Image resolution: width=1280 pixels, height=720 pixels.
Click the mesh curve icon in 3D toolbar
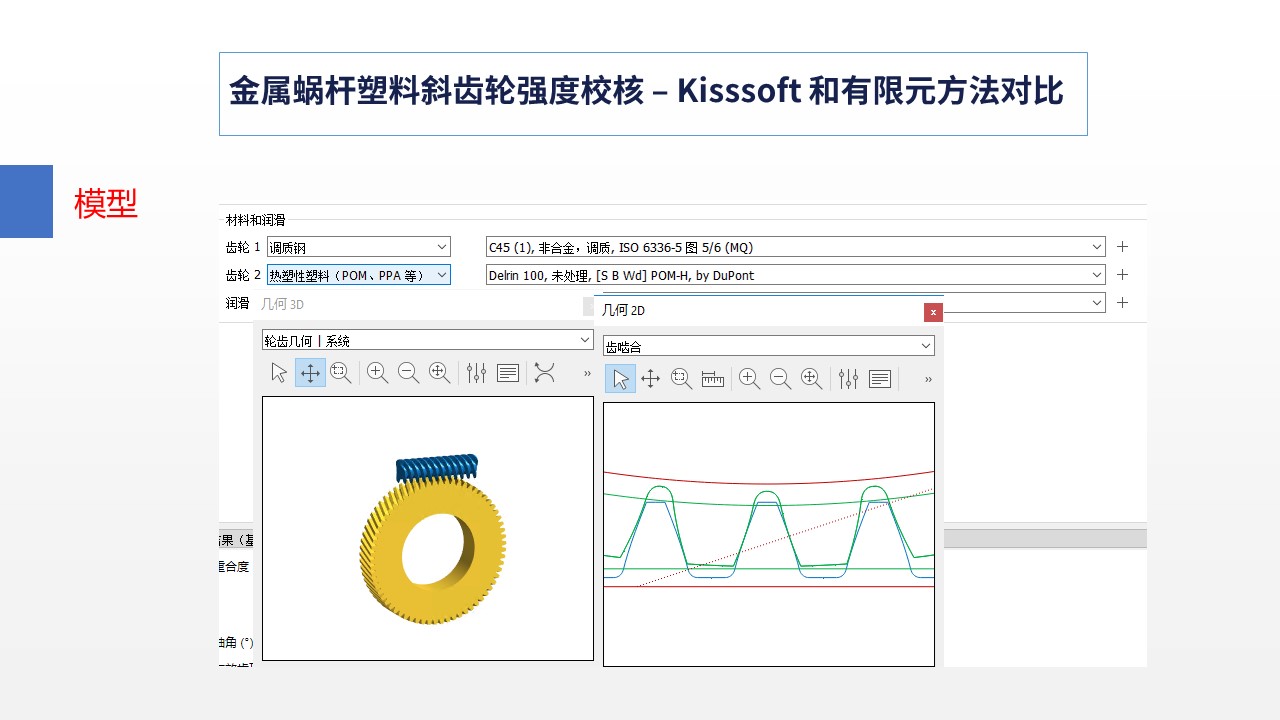click(x=544, y=373)
